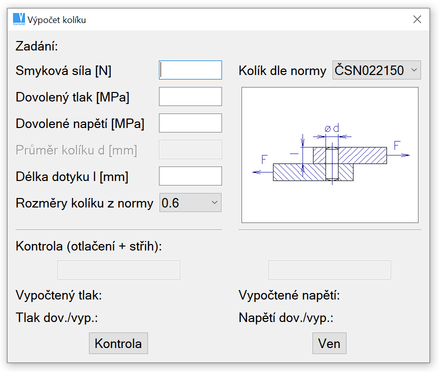Focus the Smyková síla [N] input field
Image resolution: width=439 pixels, height=372 pixels.
pos(190,70)
